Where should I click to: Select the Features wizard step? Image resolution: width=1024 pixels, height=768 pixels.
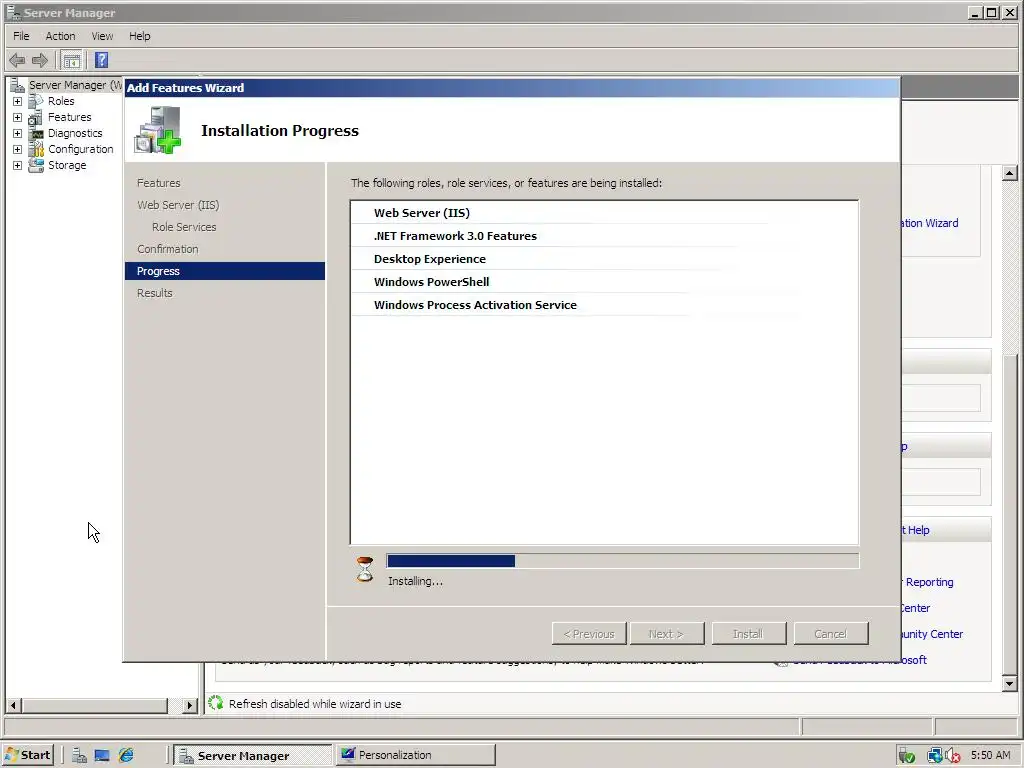point(159,183)
